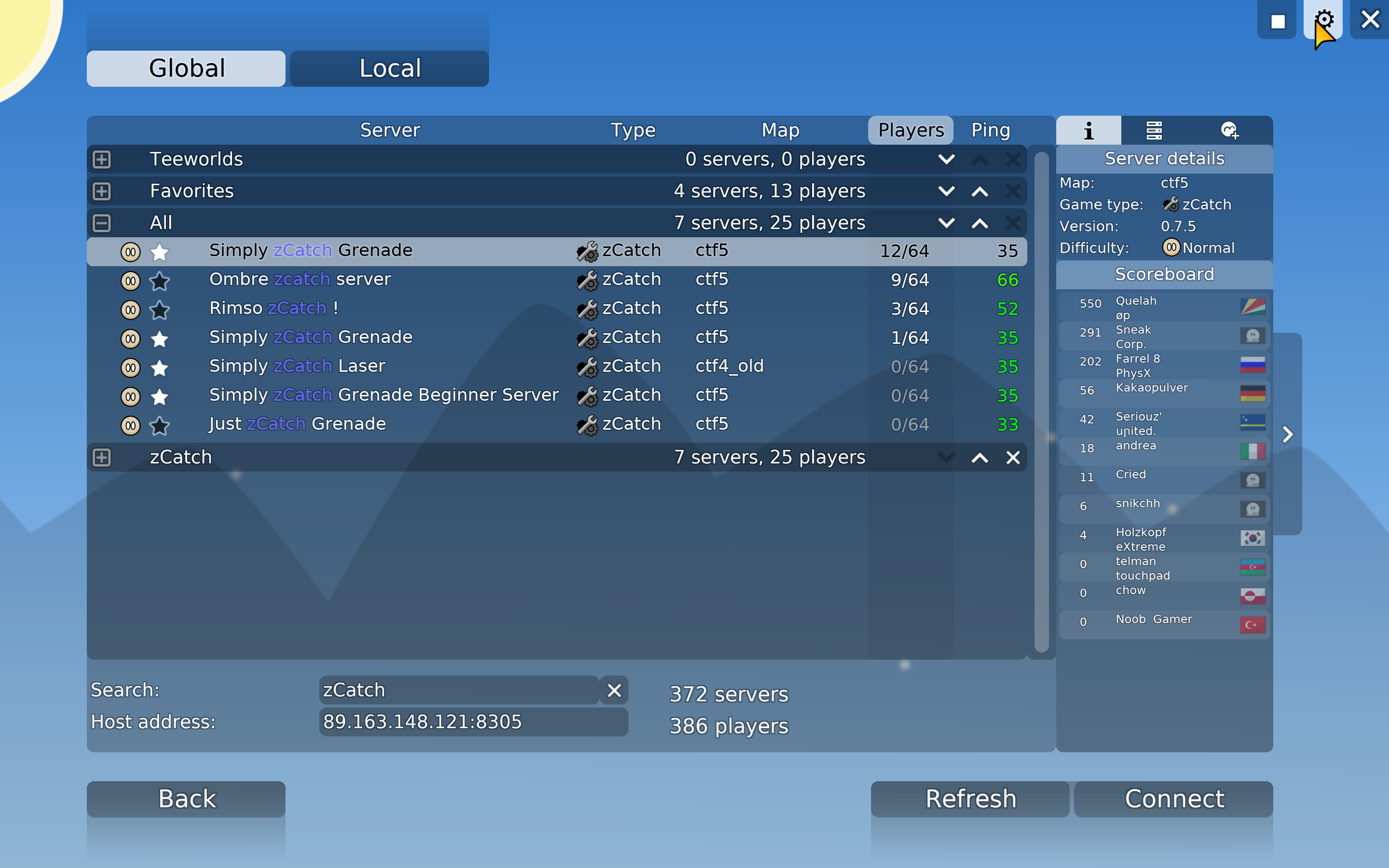Favorite the Ombre zcatch server
The width and height of the screenshot is (1389, 868).
160,281
